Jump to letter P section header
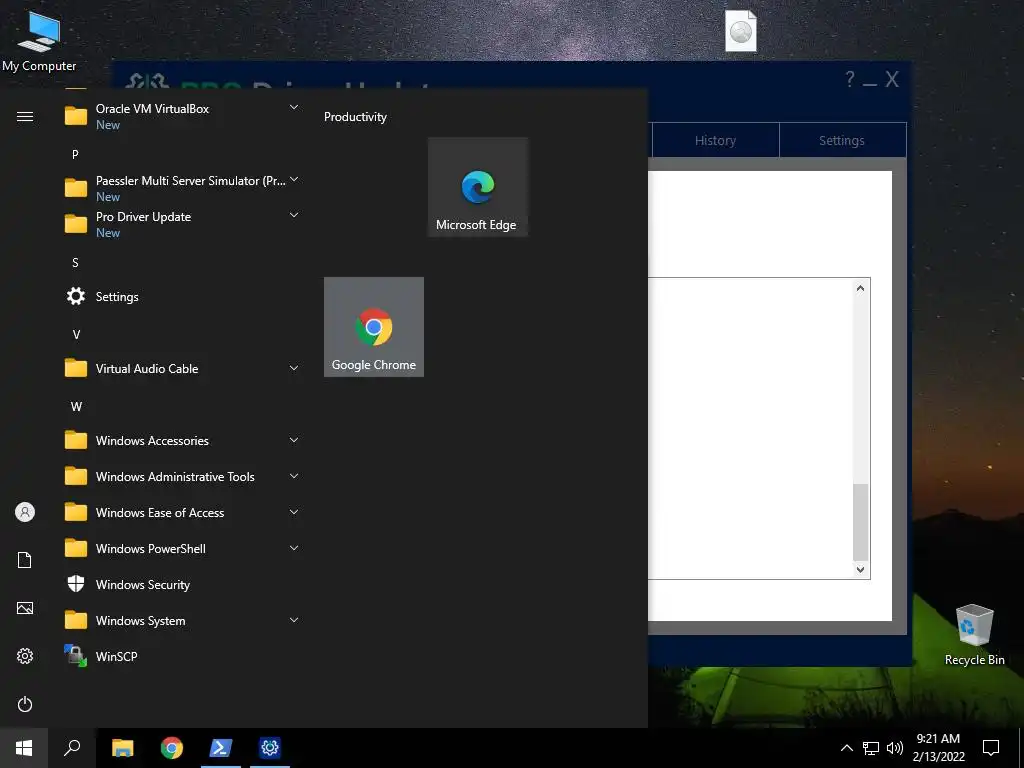Image resolution: width=1024 pixels, height=768 pixels. tap(75, 155)
